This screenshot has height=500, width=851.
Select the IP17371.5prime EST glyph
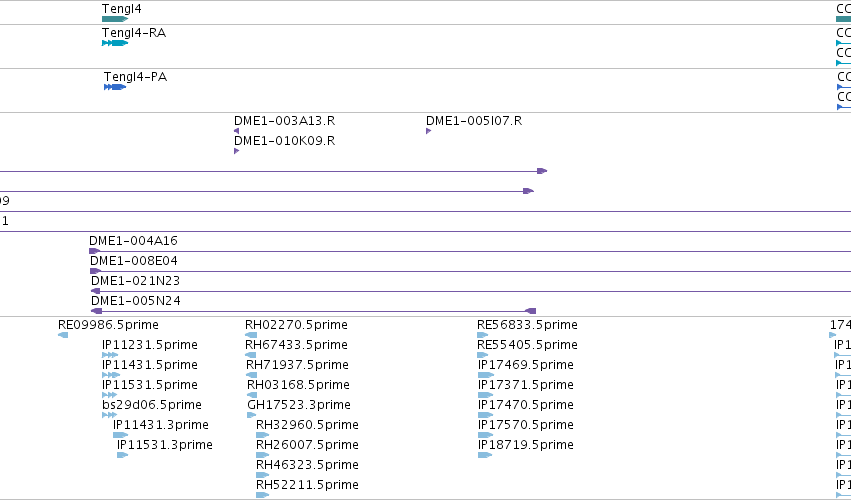coord(486,395)
